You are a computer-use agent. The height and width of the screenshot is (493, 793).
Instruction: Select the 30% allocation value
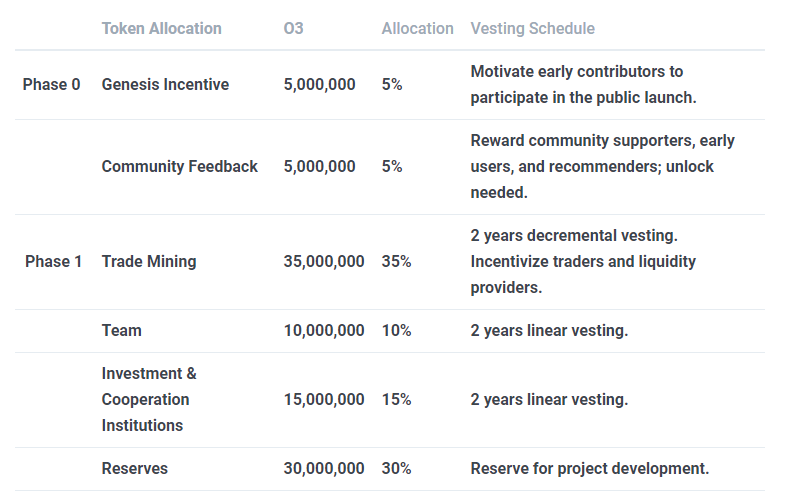pos(396,468)
